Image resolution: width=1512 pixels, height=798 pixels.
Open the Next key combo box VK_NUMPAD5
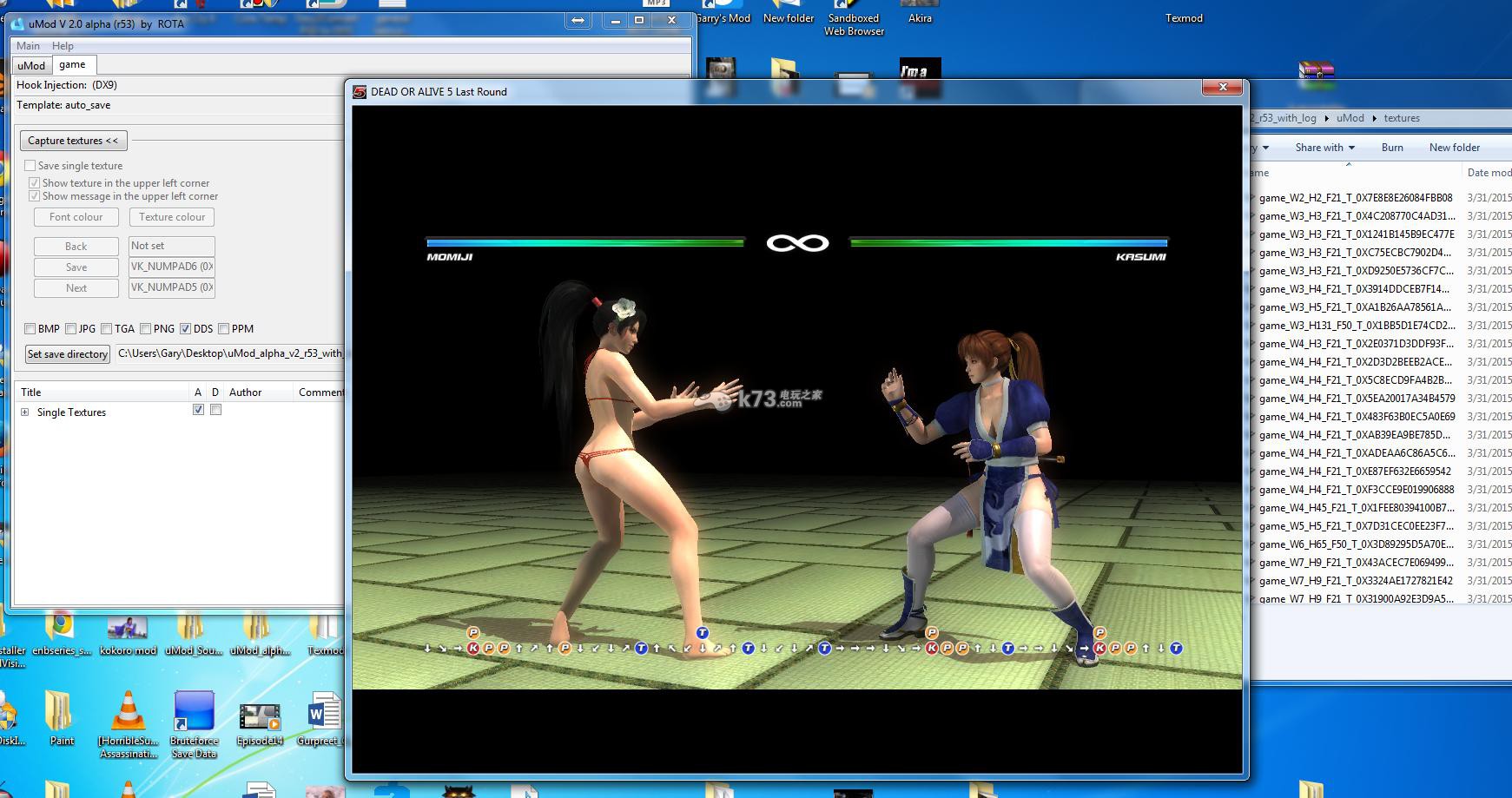pyautogui.click(x=172, y=287)
